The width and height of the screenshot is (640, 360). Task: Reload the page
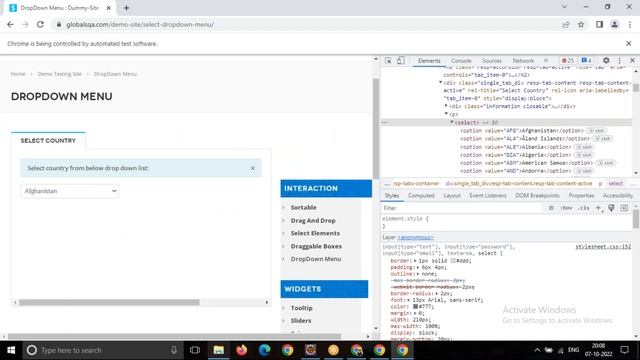(40, 24)
